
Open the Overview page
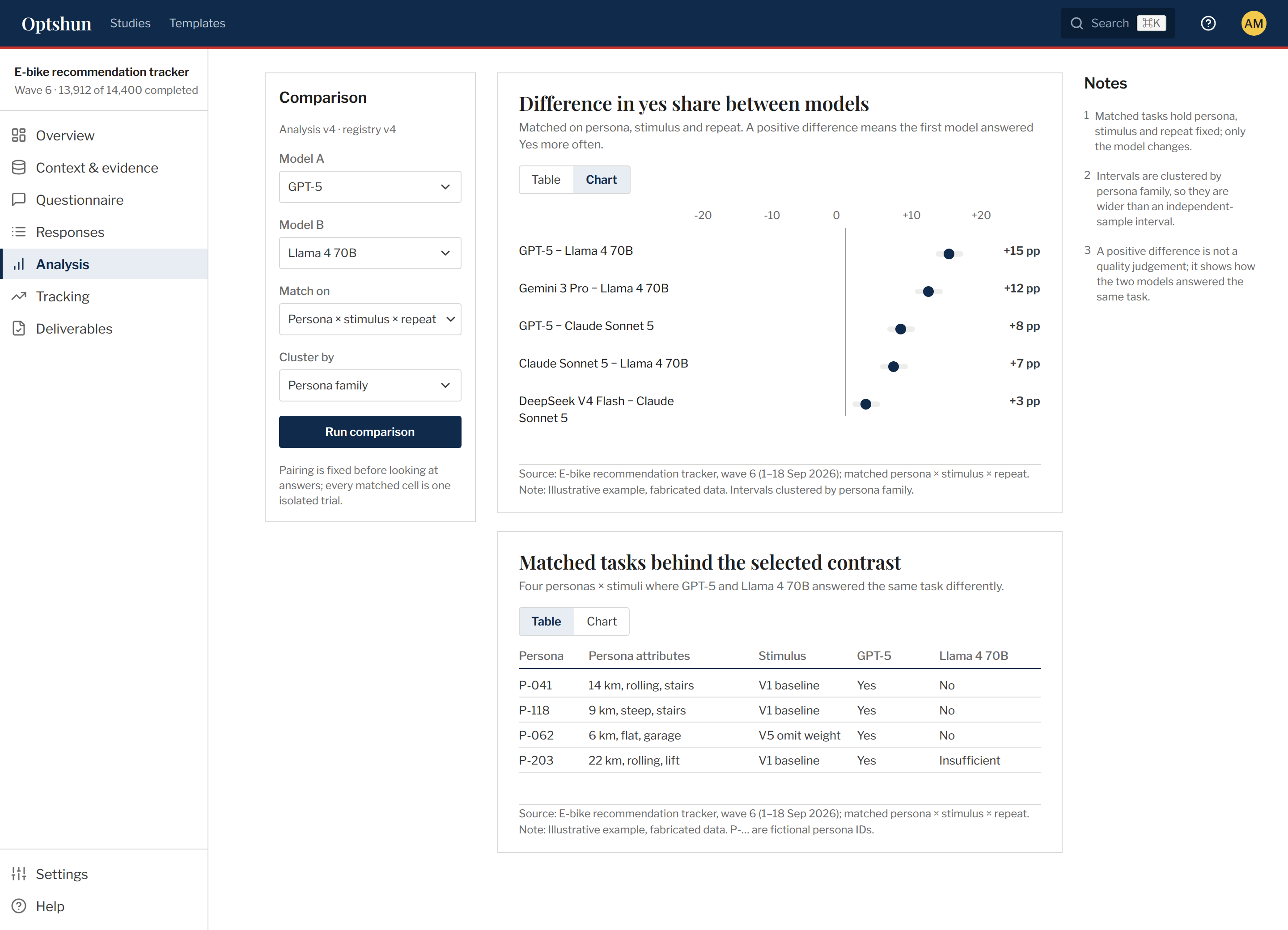(104, 135)
